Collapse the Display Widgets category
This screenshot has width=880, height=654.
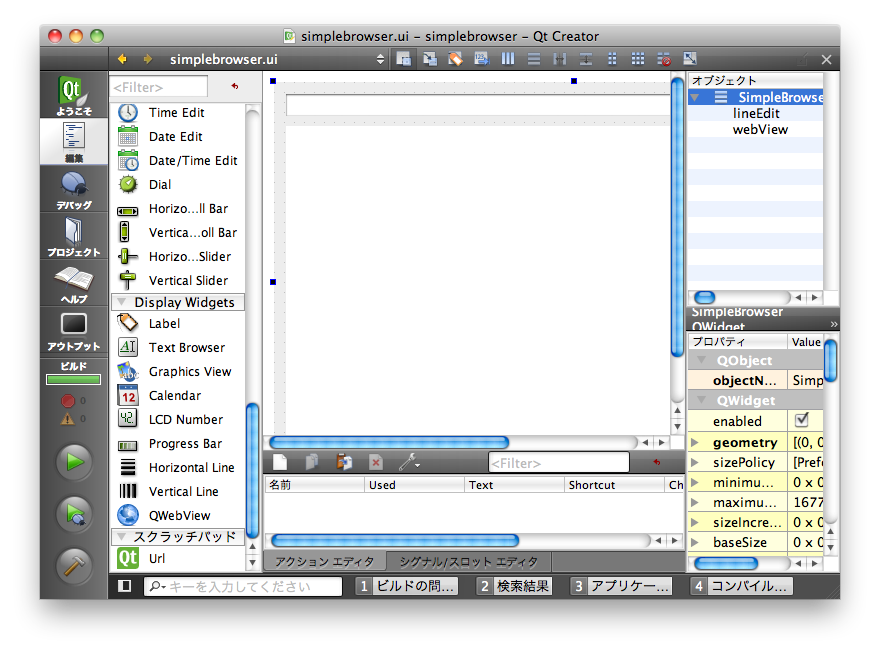[121, 302]
